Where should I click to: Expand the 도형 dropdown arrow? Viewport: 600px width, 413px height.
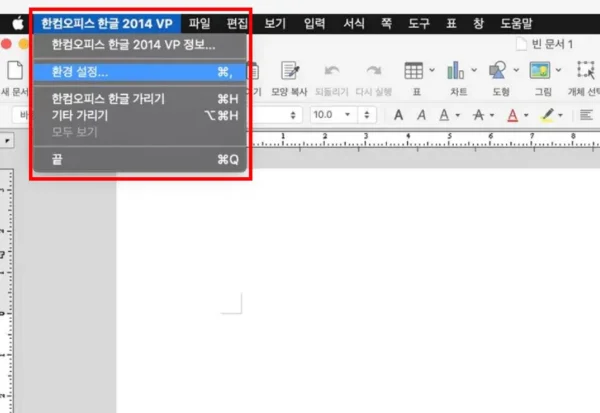point(516,70)
